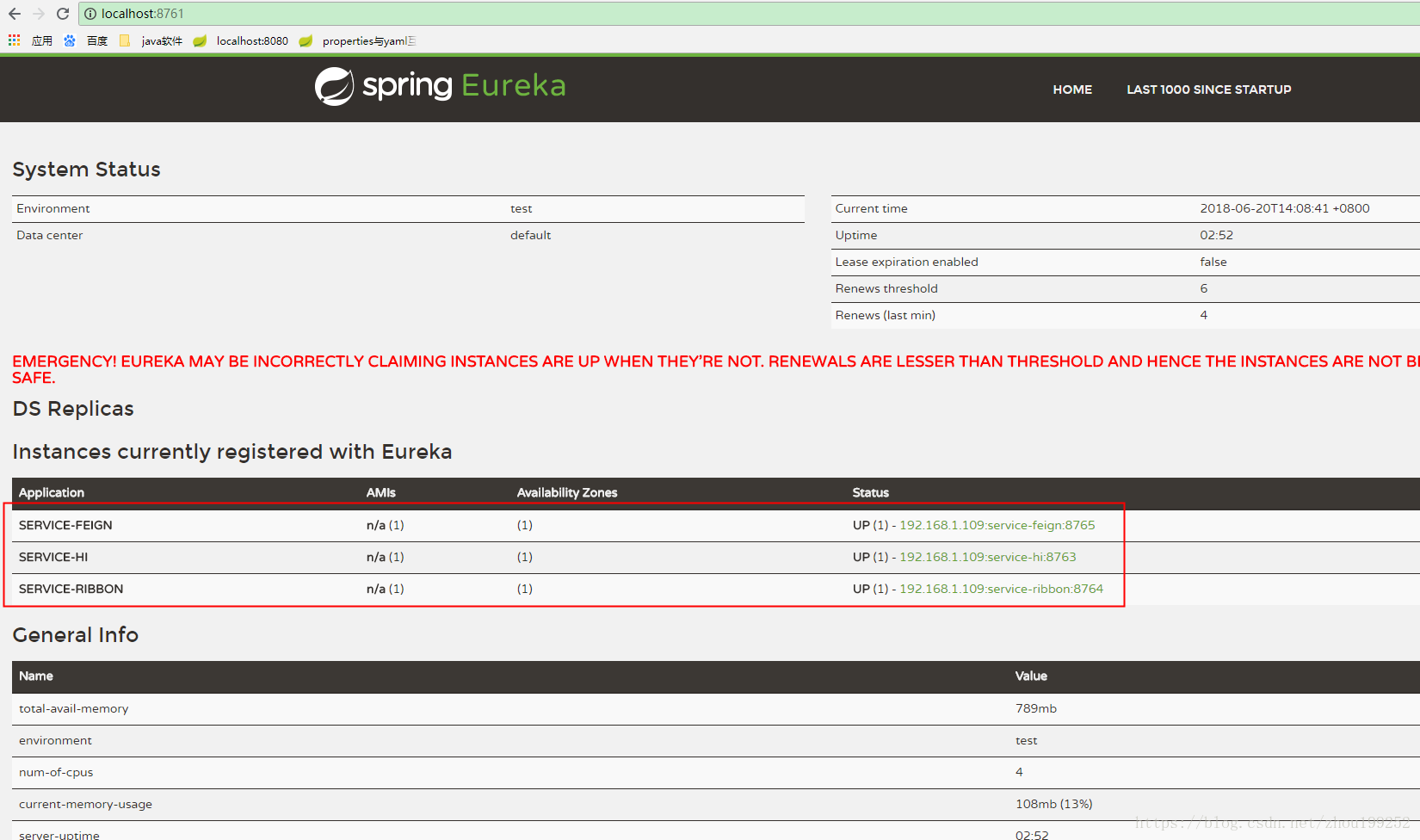Click the site info icon in address bar
Screen dimensions: 1420x840
[90, 14]
